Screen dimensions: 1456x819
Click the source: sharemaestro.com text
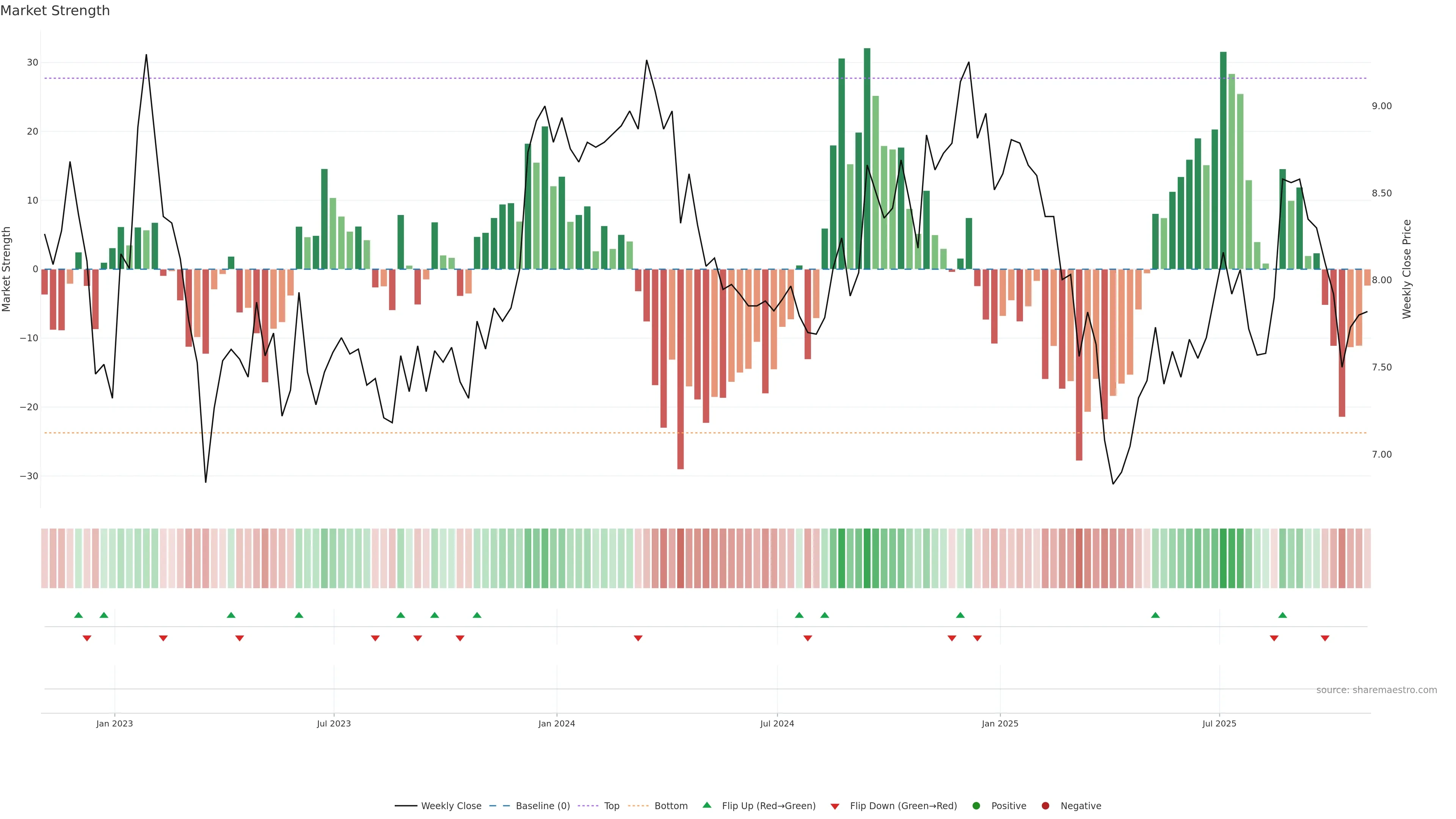click(x=1376, y=690)
